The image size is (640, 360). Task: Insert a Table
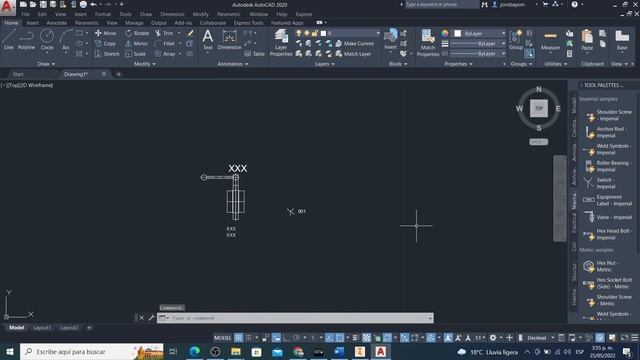click(254, 54)
